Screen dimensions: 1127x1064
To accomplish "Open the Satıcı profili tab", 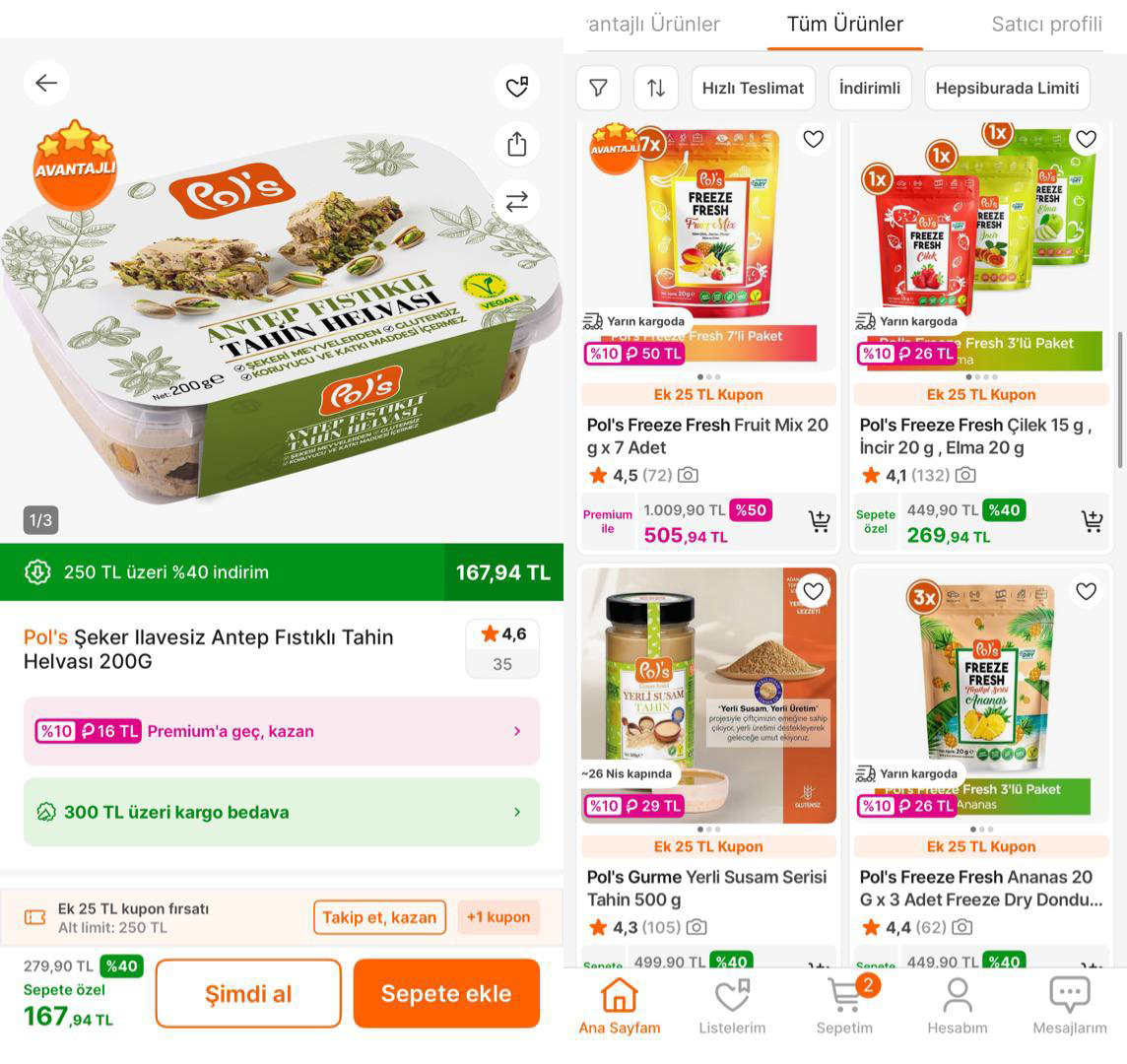I will pyautogui.click(x=1046, y=25).
